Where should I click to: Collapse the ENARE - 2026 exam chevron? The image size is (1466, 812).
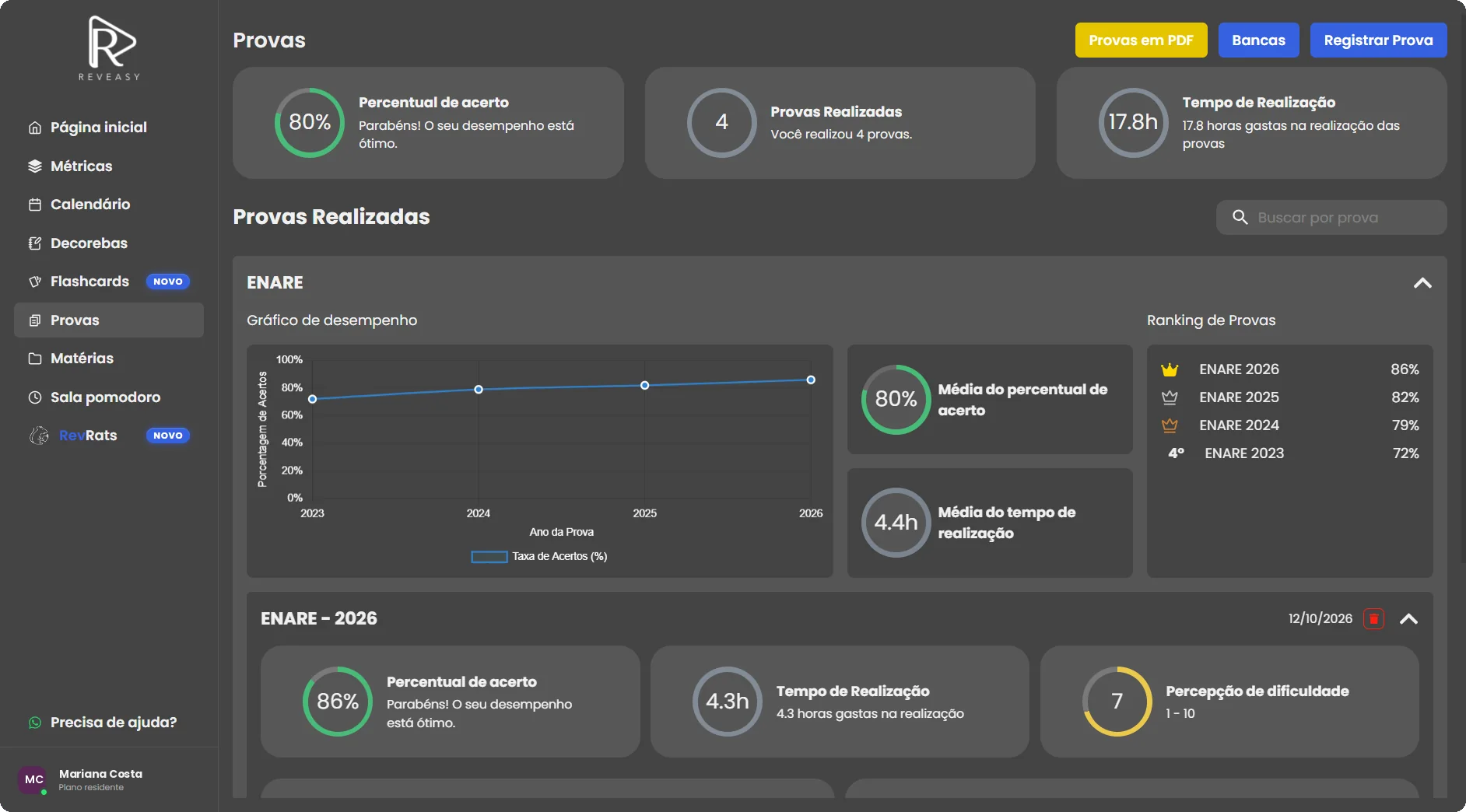coord(1408,619)
